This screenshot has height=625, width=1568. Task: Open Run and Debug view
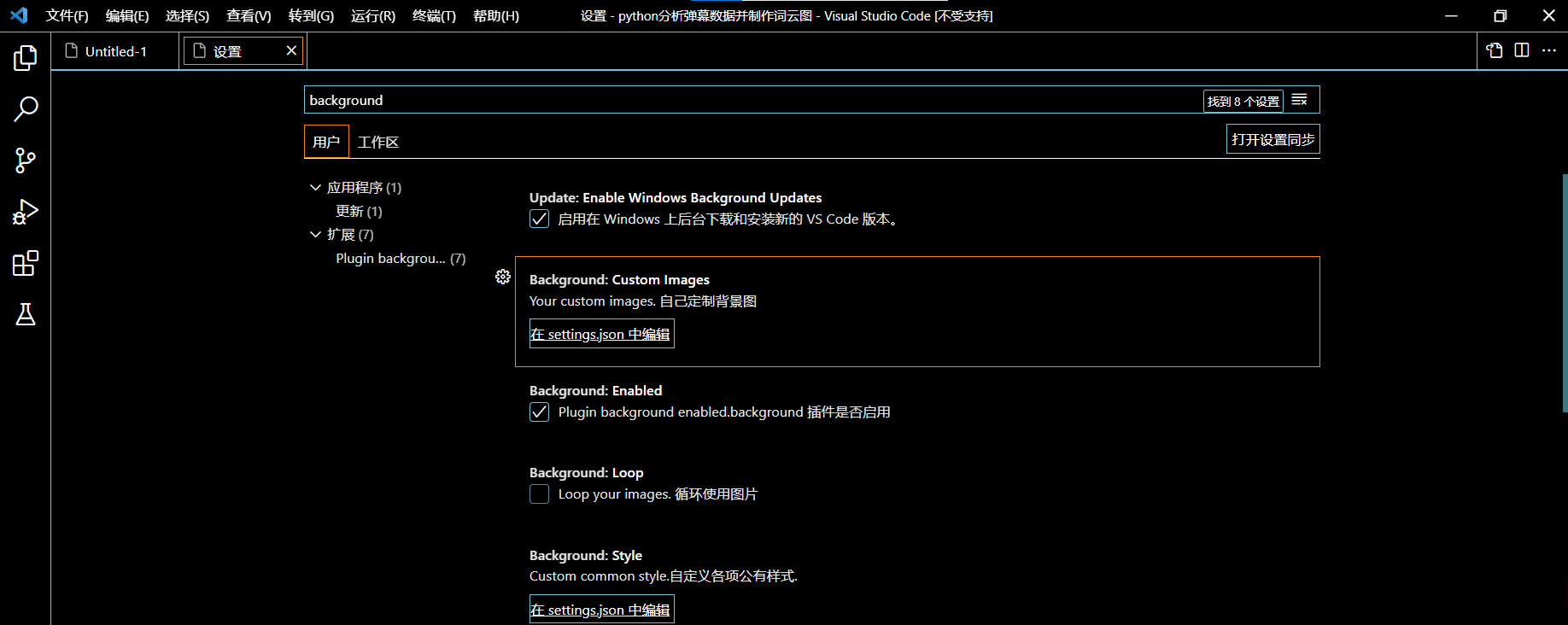tap(26, 212)
